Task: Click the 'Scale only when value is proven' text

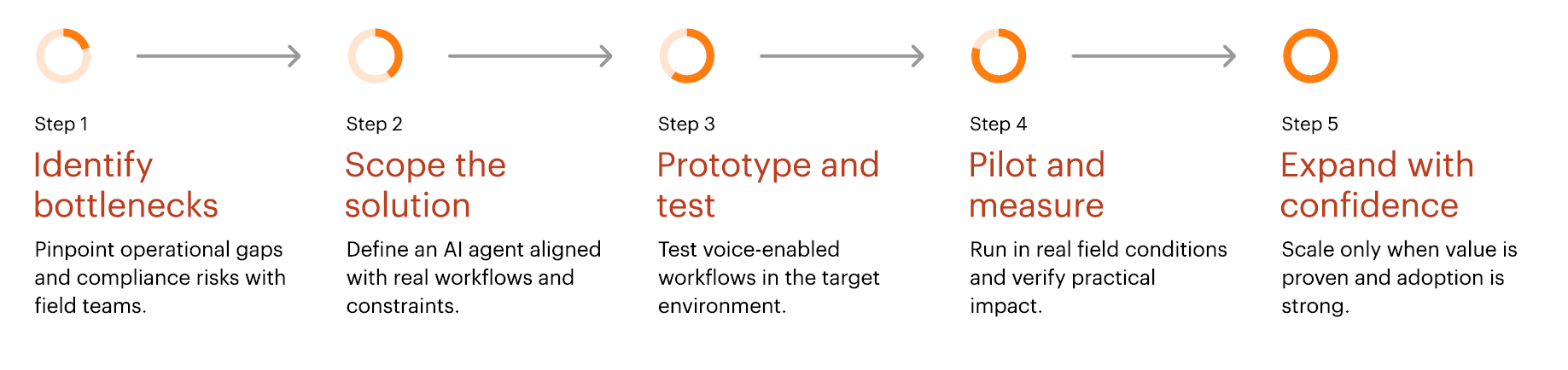Action: [x=1400, y=263]
